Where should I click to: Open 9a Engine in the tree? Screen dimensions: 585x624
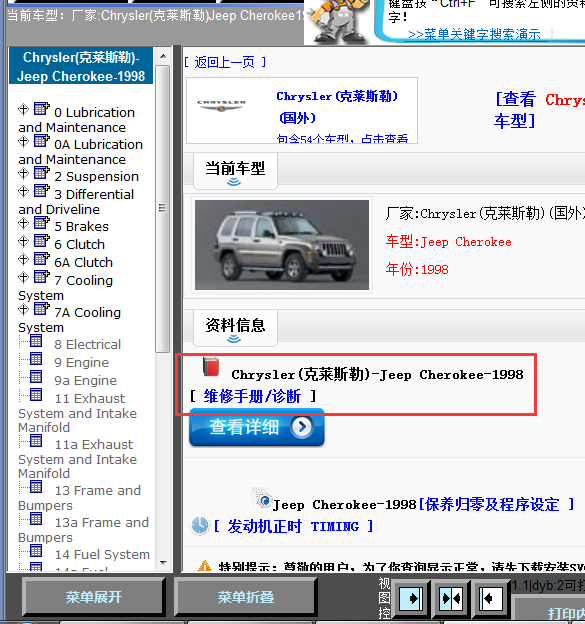point(85,380)
